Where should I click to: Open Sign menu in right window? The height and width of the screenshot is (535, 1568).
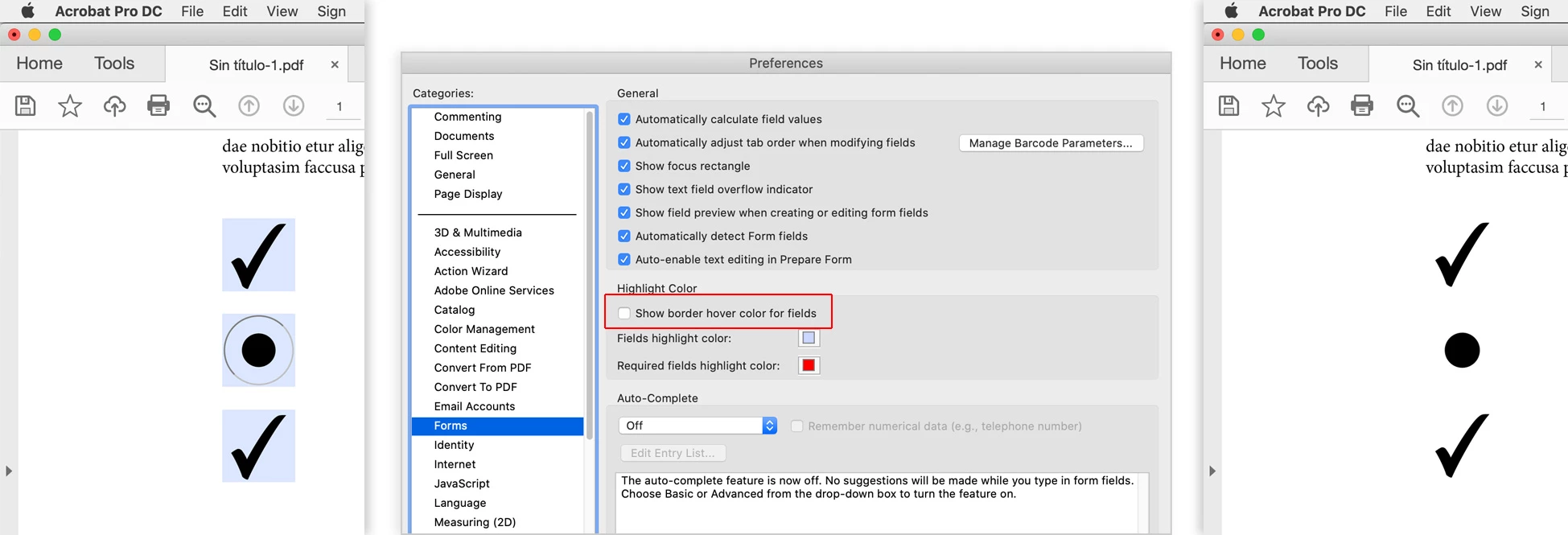[1535, 11]
